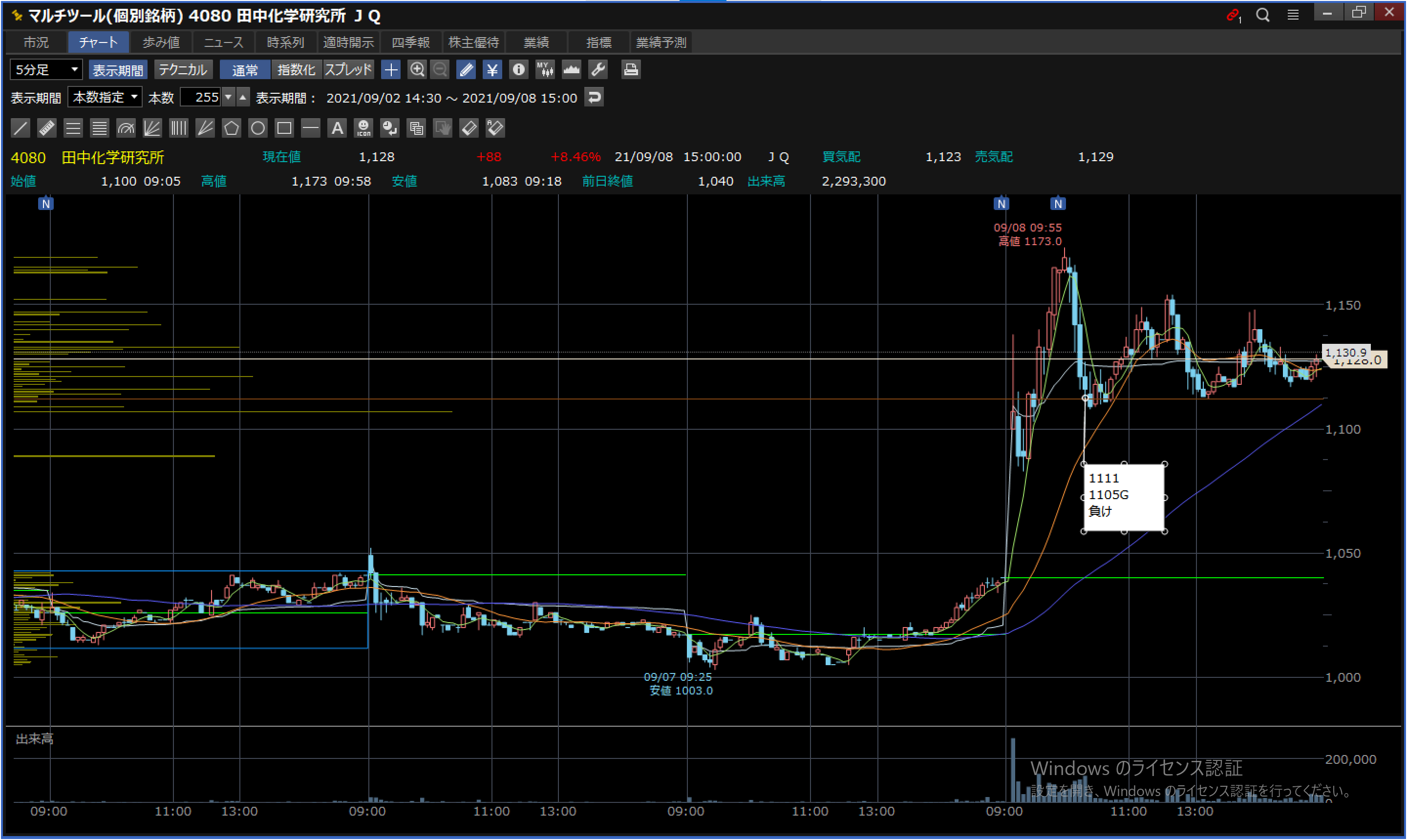
Task: Select the trend line drawing tool
Action: pyautogui.click(x=21, y=128)
